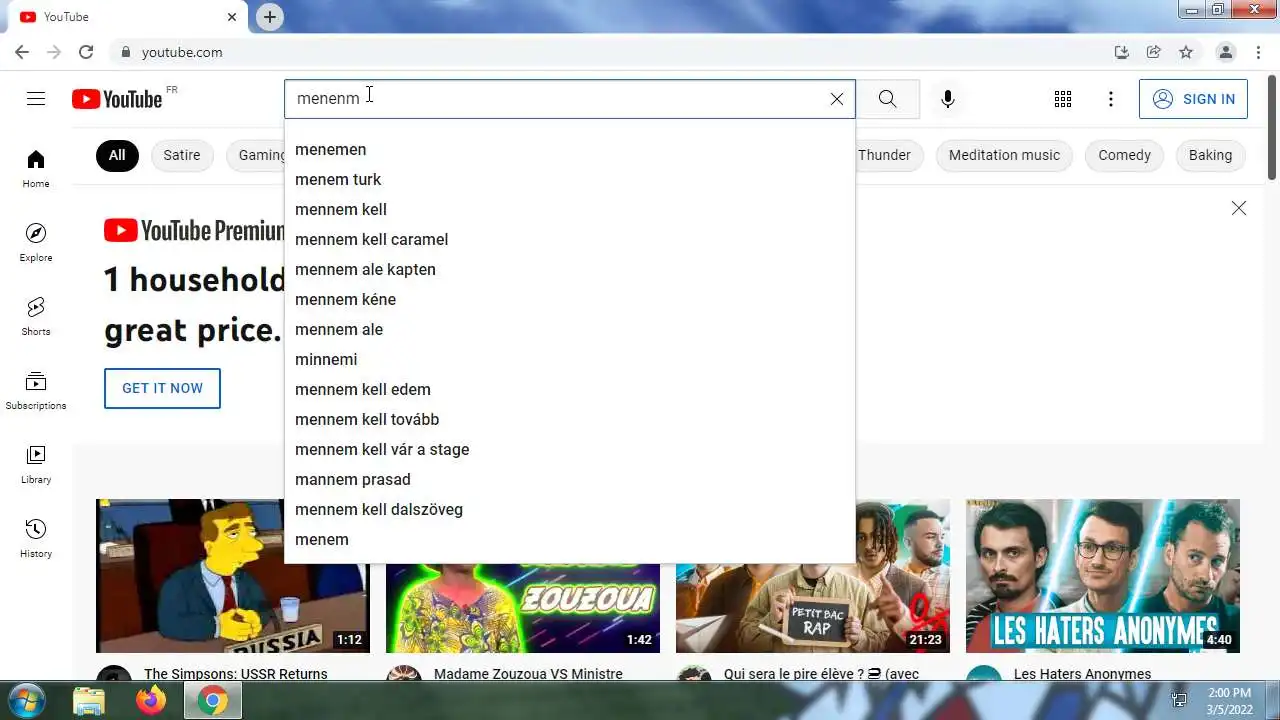The width and height of the screenshot is (1280, 720).
Task: Select the Meditation music chip
Action: [1004, 155]
